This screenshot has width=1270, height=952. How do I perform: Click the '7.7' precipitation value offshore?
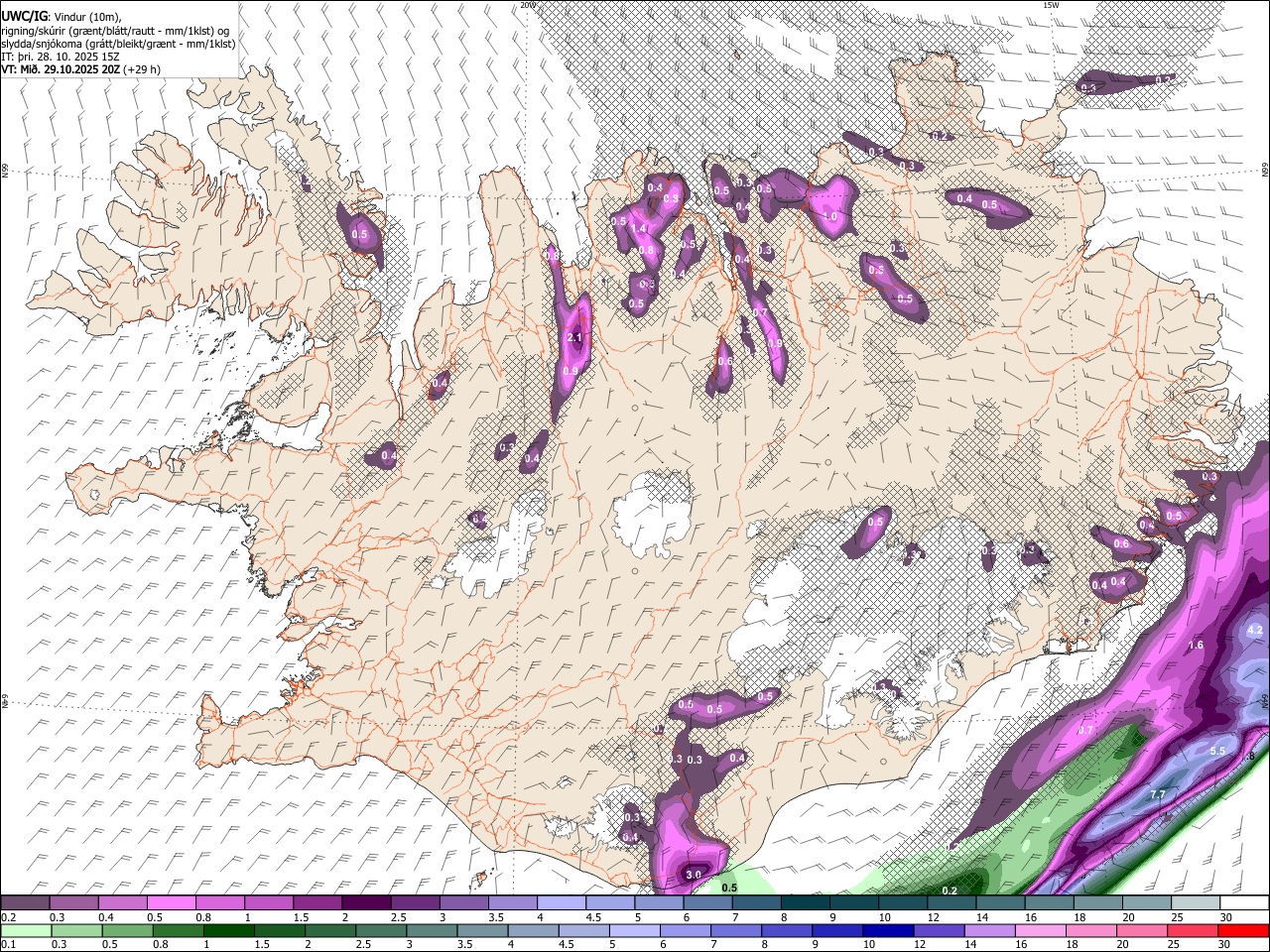(x=1157, y=795)
